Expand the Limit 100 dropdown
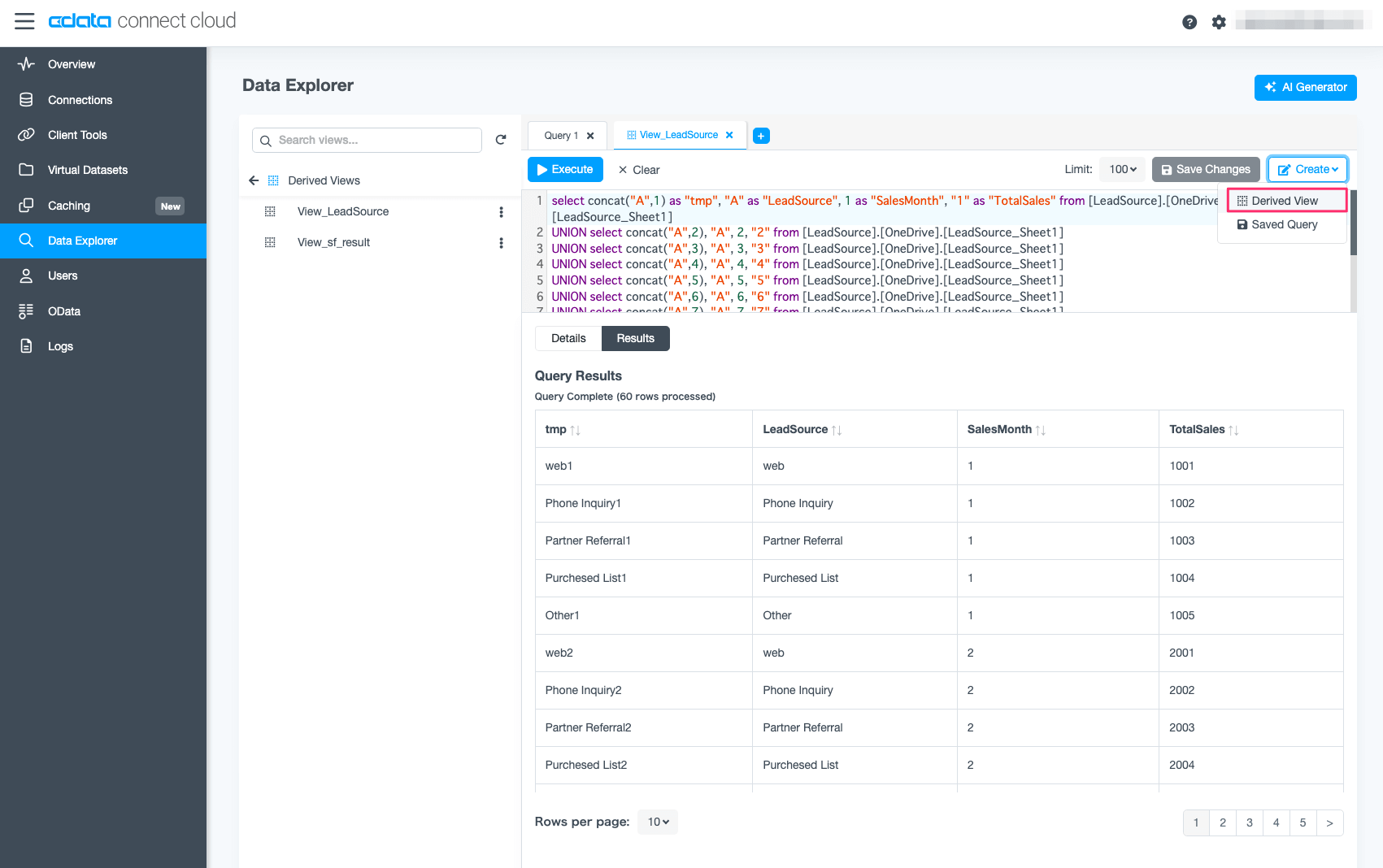 (1122, 169)
